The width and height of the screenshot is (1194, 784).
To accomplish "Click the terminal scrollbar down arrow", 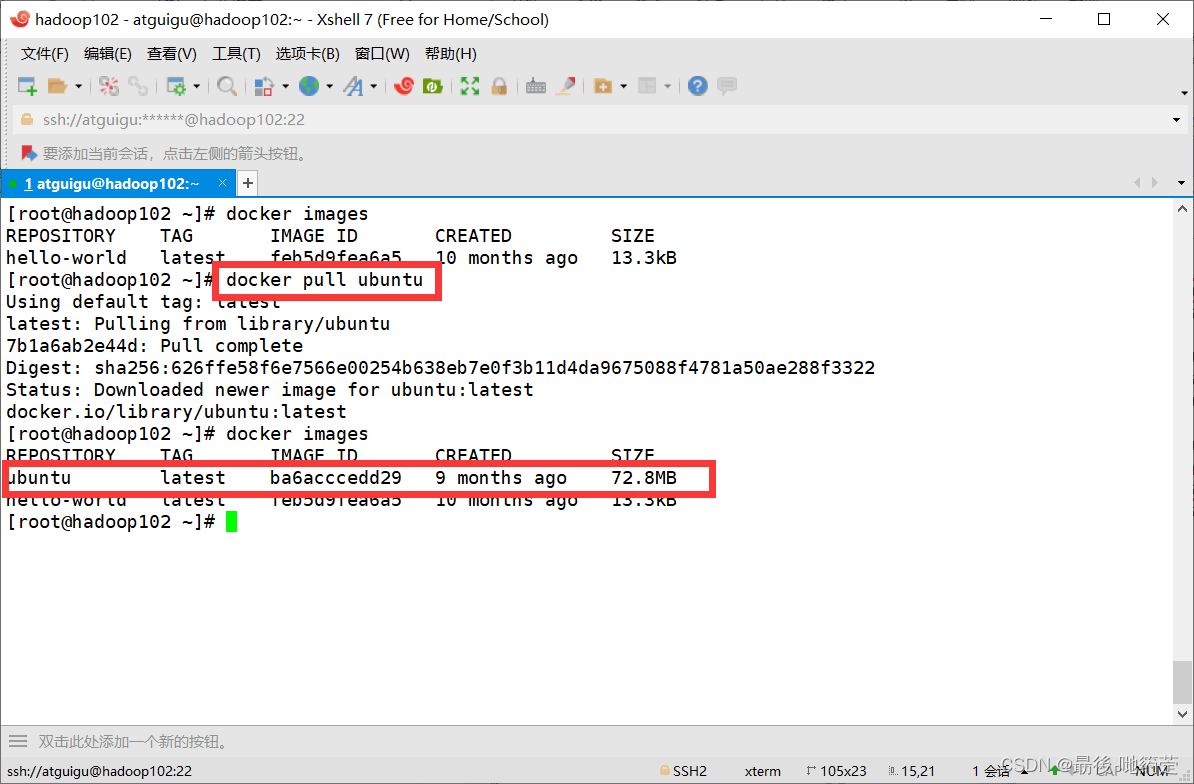I will click(1182, 714).
